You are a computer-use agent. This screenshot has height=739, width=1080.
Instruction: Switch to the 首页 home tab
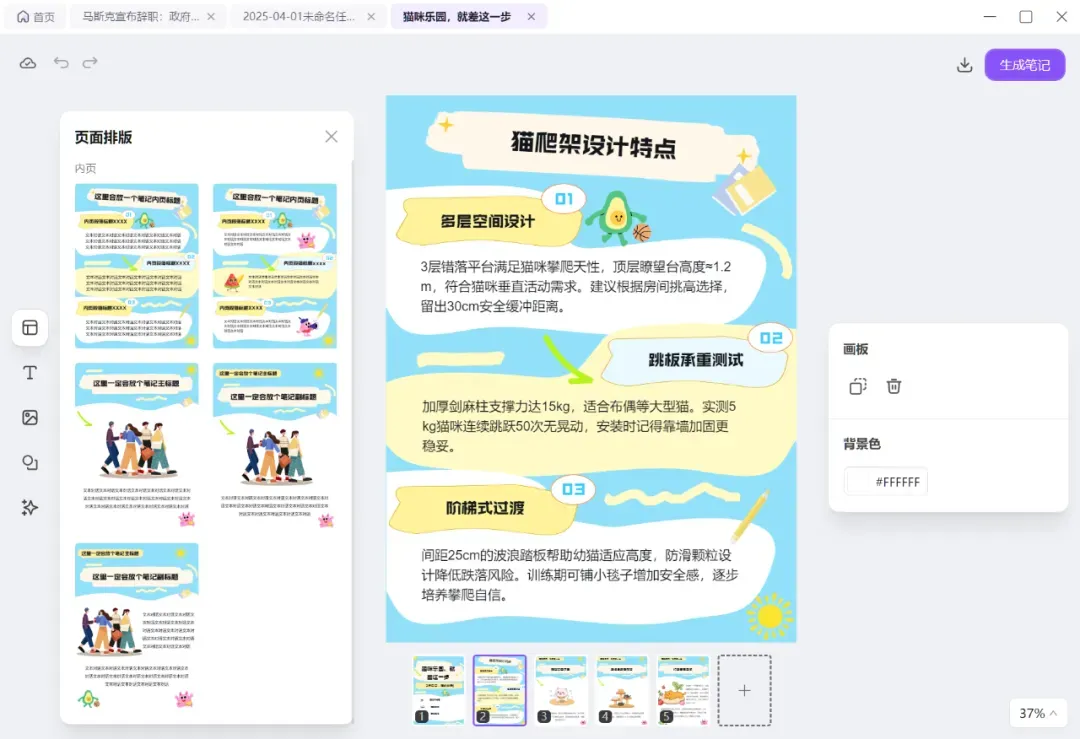(36, 17)
